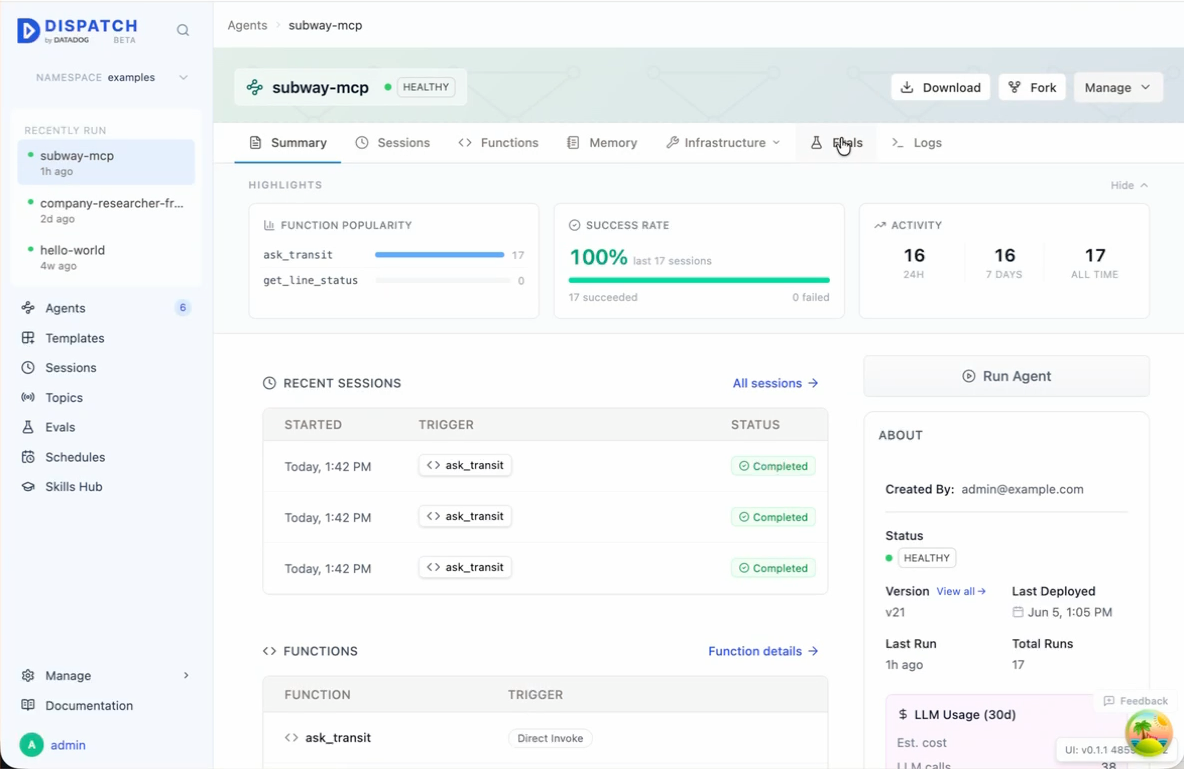Click the Direct Invoke trigger badge
This screenshot has width=1184, height=769.
pyautogui.click(x=550, y=738)
